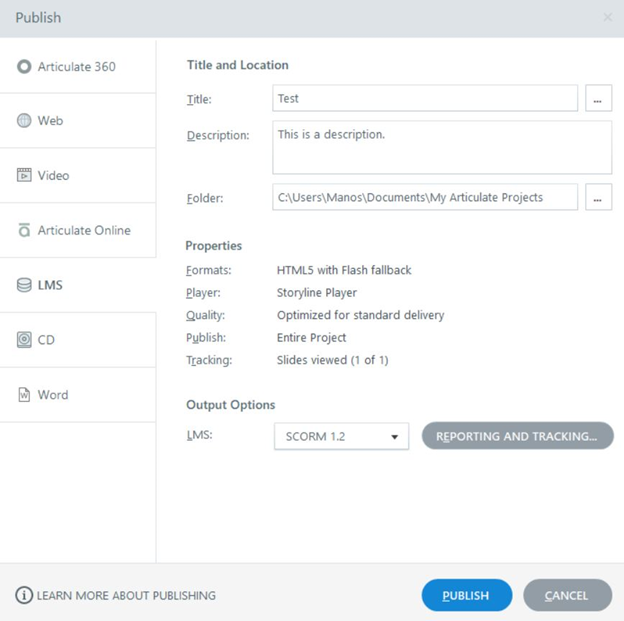Click the Folder path field
The image size is (624, 621).
coord(425,197)
